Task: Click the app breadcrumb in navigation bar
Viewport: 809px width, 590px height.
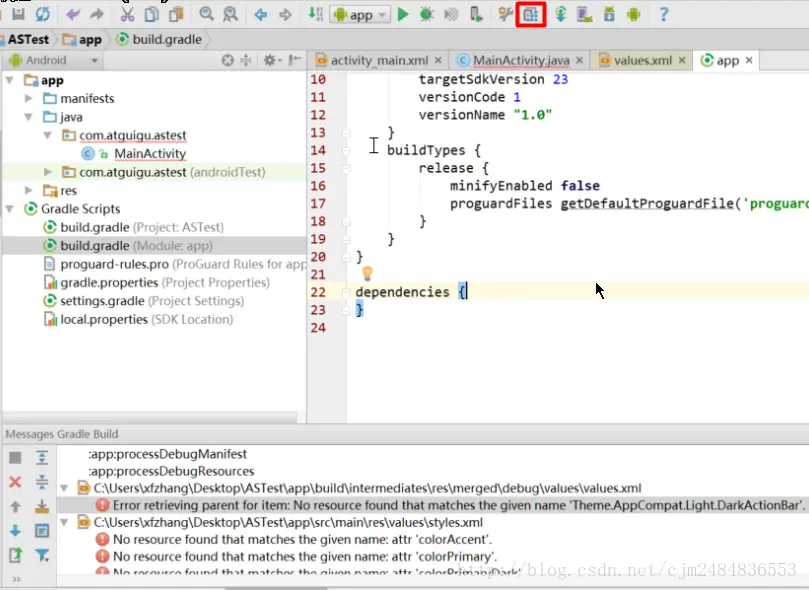Action: coord(82,40)
